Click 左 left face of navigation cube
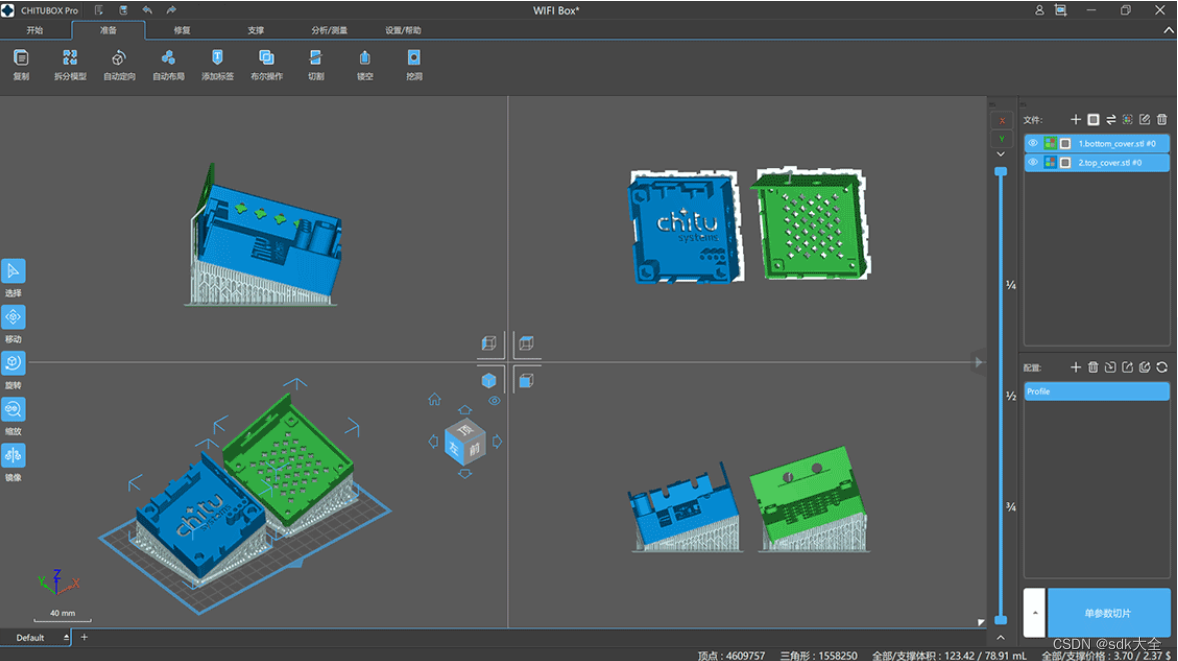The height and width of the screenshot is (661, 1178). (x=454, y=448)
